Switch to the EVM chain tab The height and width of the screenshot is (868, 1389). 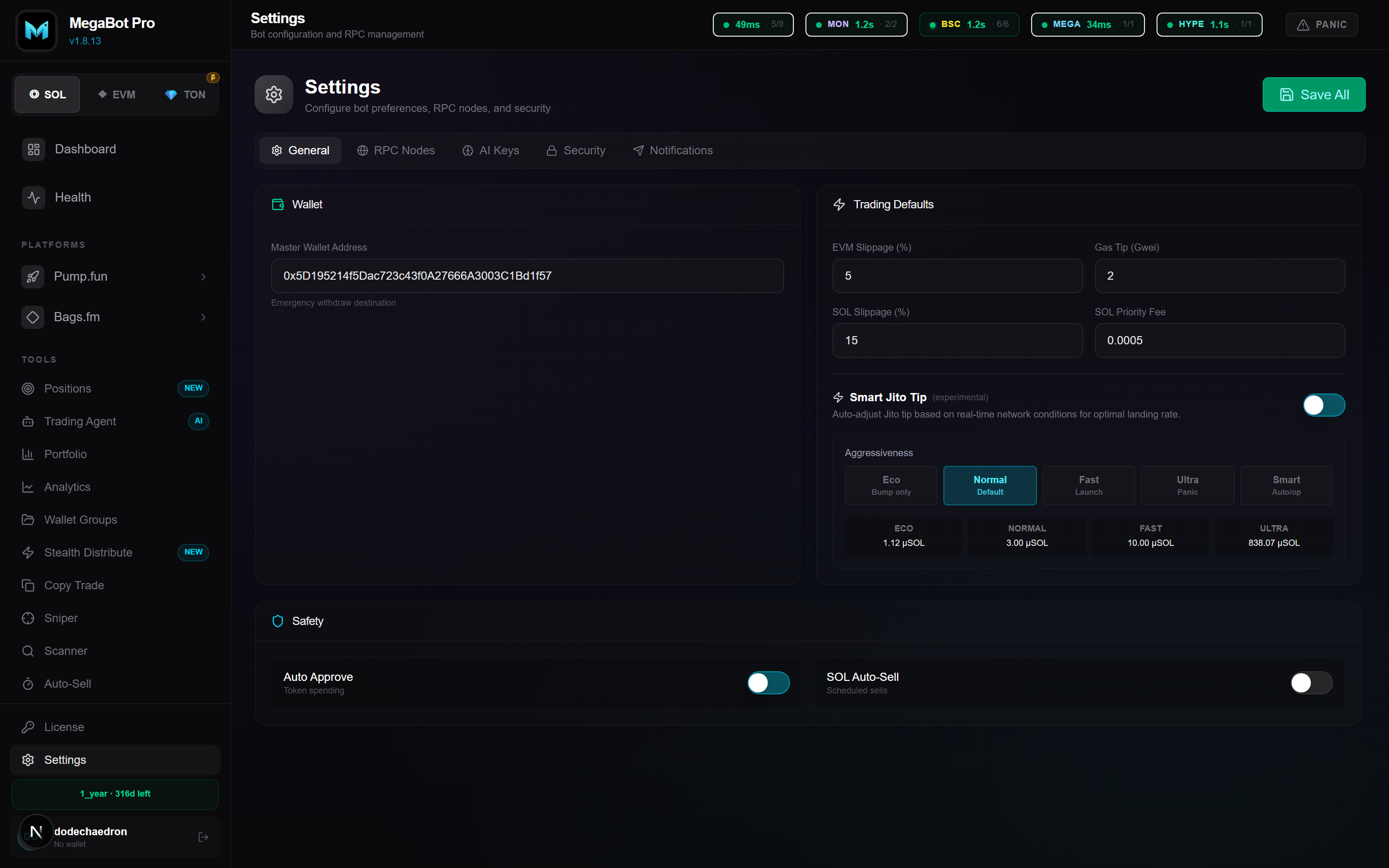coord(117,95)
